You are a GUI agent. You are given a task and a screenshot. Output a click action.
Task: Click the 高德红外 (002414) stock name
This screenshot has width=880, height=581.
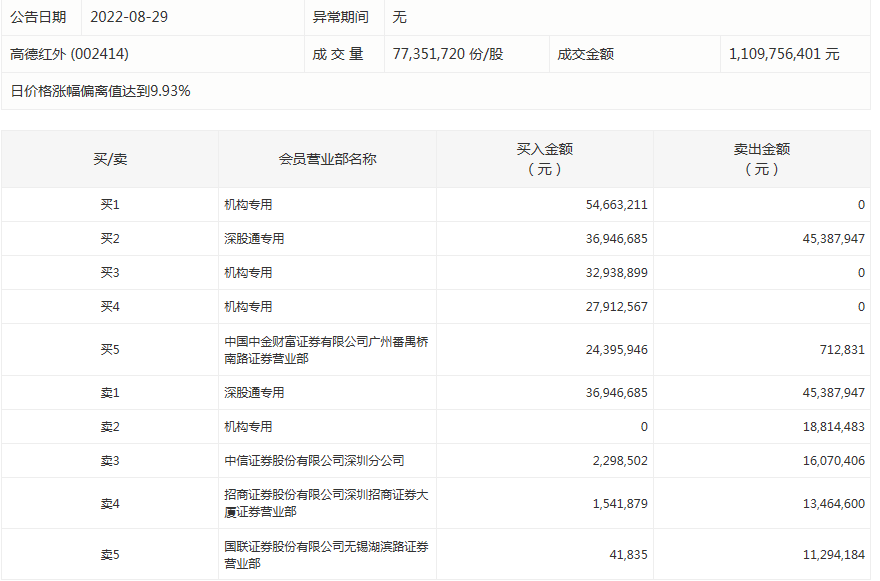coord(69,54)
